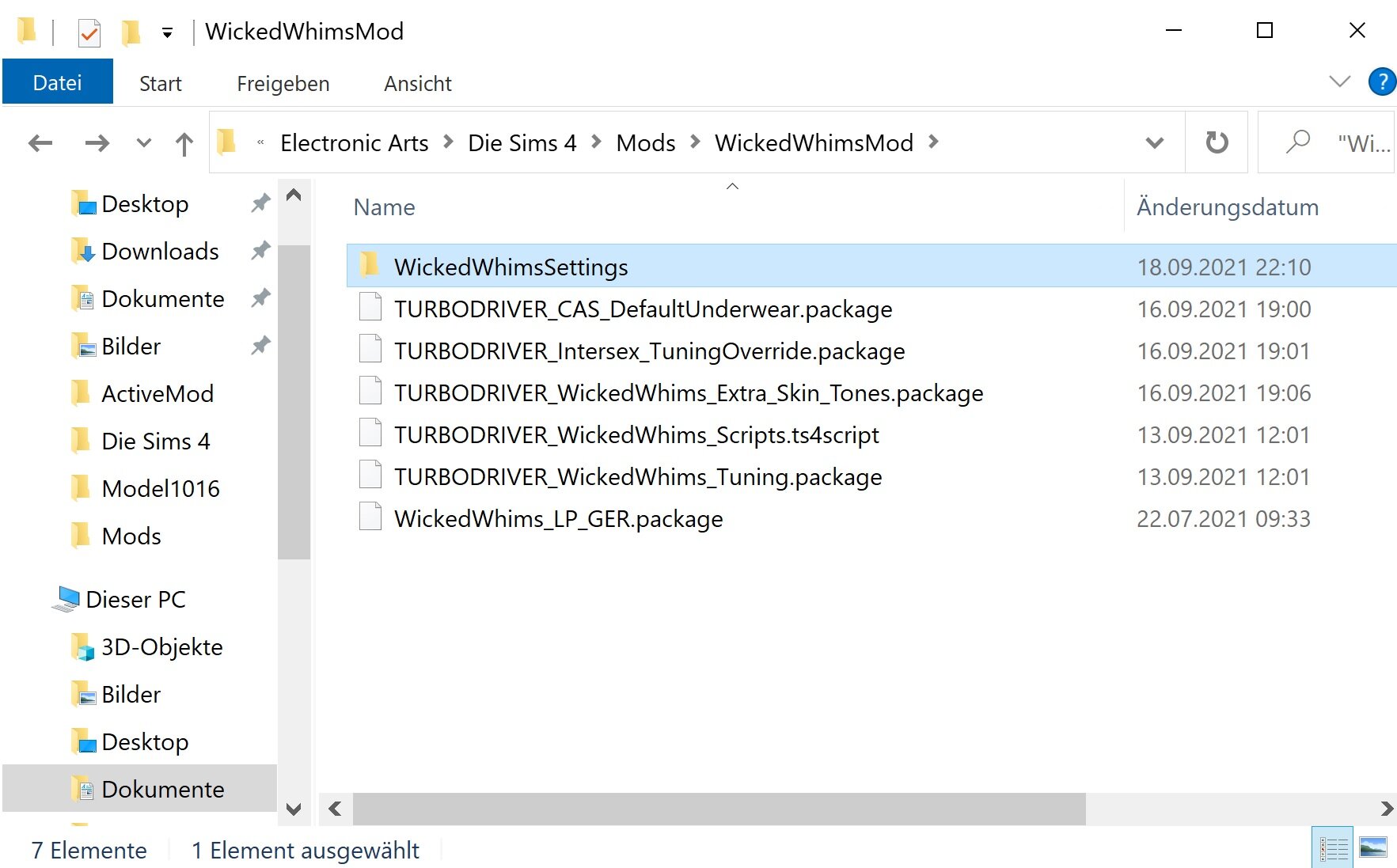Image resolution: width=1397 pixels, height=868 pixels.
Task: Switch to the Ansicht ribbon tab
Action: coord(417,83)
